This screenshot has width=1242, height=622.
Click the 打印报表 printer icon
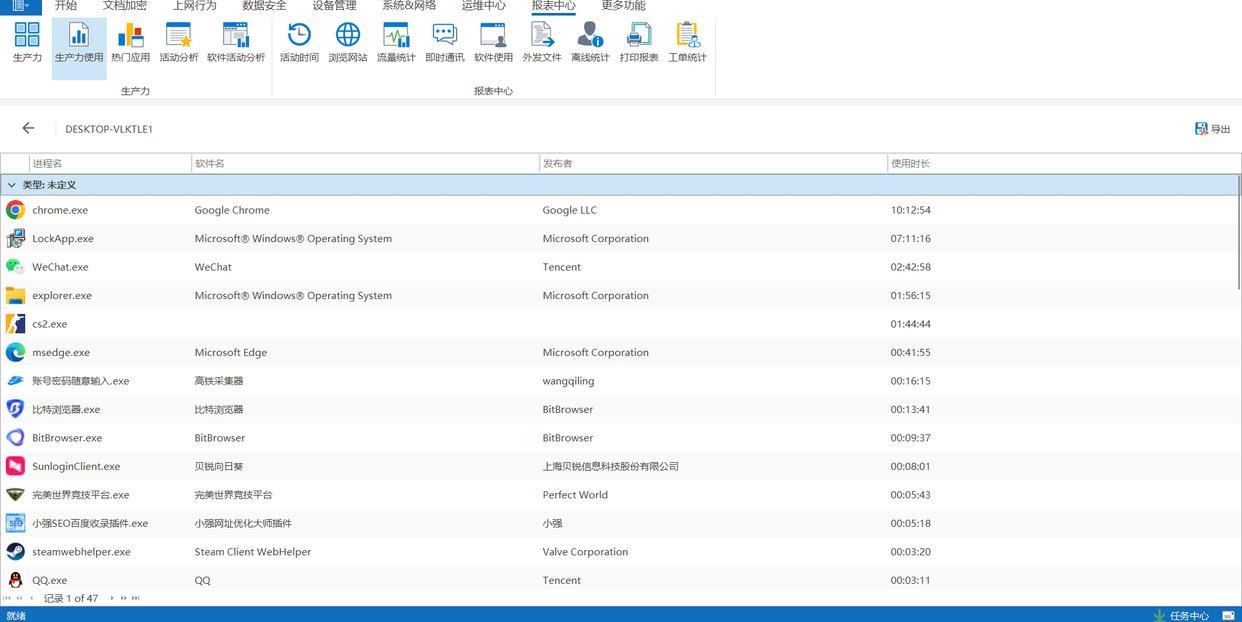(638, 42)
